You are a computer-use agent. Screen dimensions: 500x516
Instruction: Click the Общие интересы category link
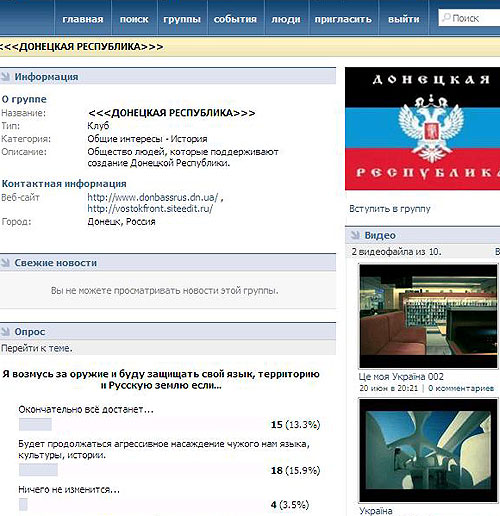(125, 139)
